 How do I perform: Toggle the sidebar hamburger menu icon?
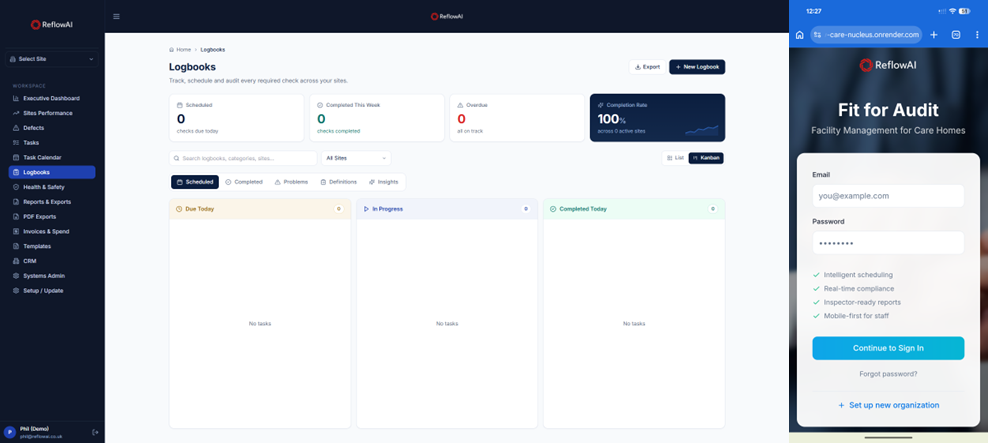(117, 16)
